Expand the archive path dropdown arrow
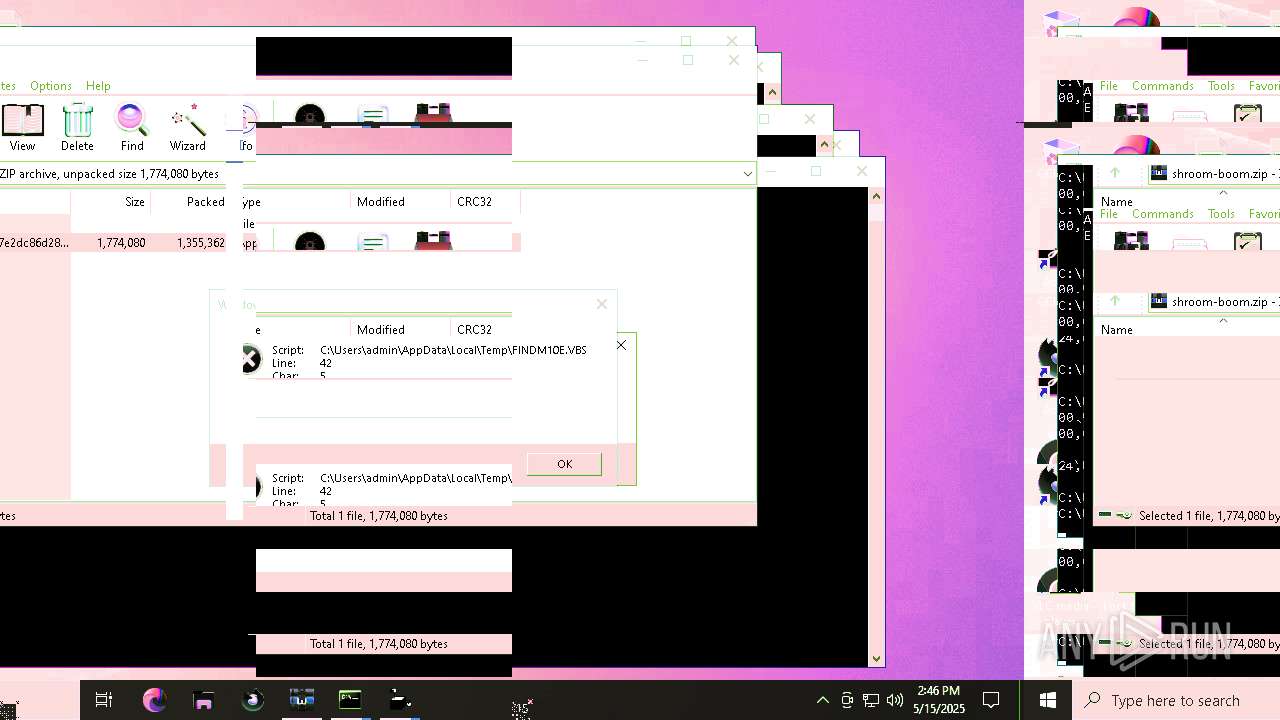The height and width of the screenshot is (720, 1280). point(747,174)
